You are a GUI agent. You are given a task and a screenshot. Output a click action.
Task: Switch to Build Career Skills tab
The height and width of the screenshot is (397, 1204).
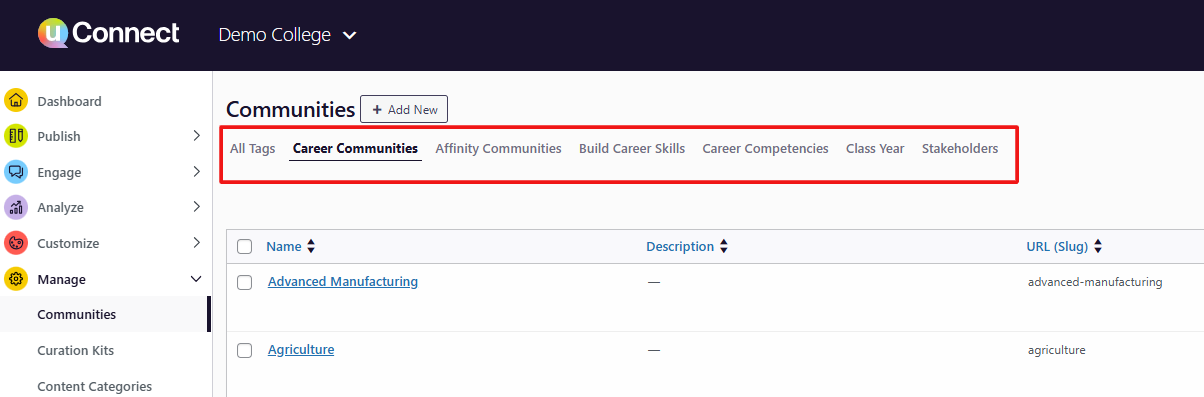click(x=632, y=148)
